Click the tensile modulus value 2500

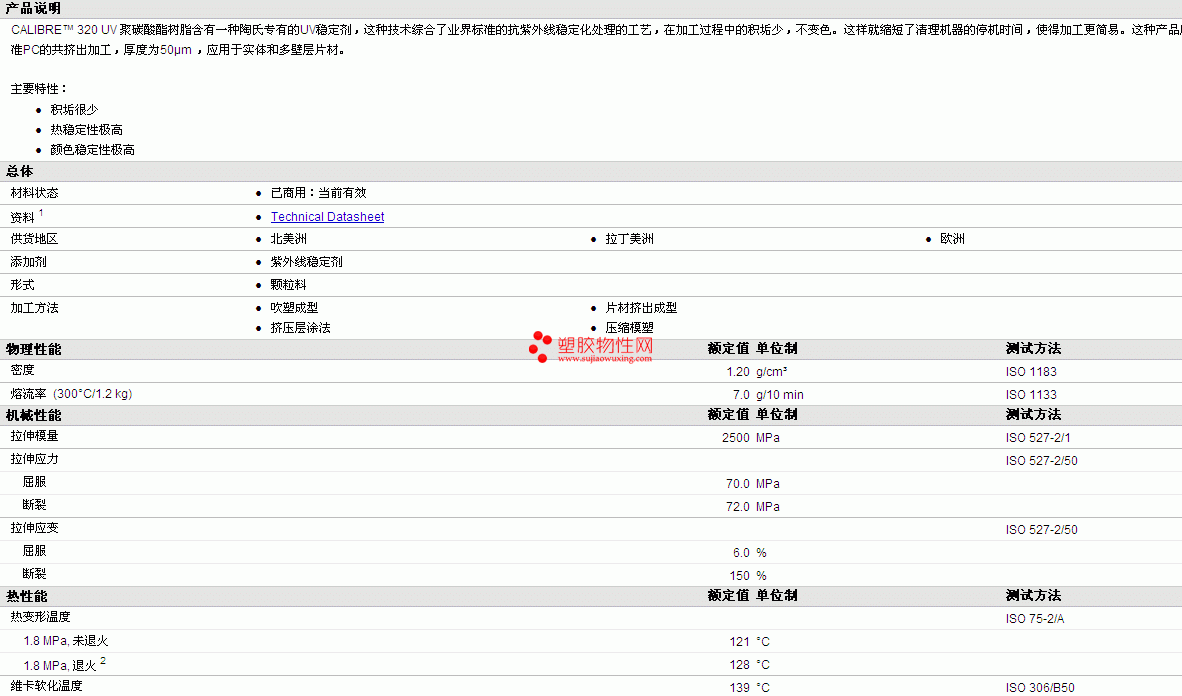(736, 438)
